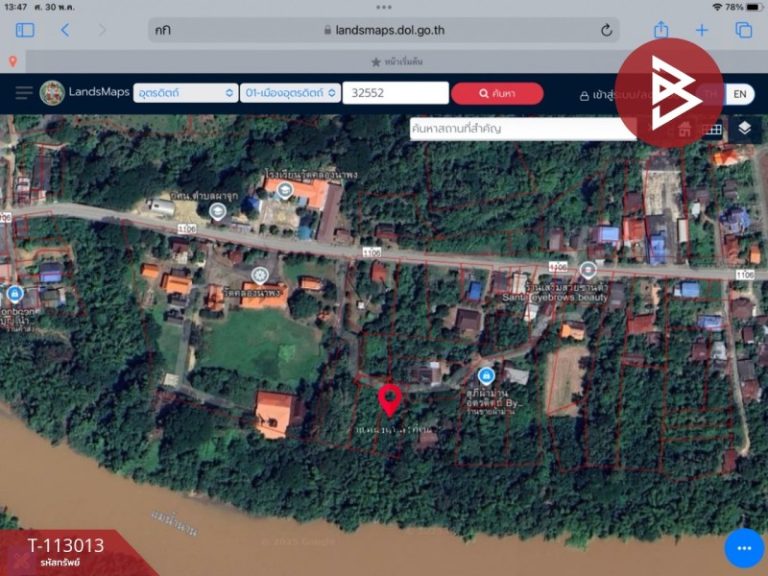Image resolution: width=768 pixels, height=576 pixels.
Task: Click the blue chat bubble button
Action: (x=744, y=548)
